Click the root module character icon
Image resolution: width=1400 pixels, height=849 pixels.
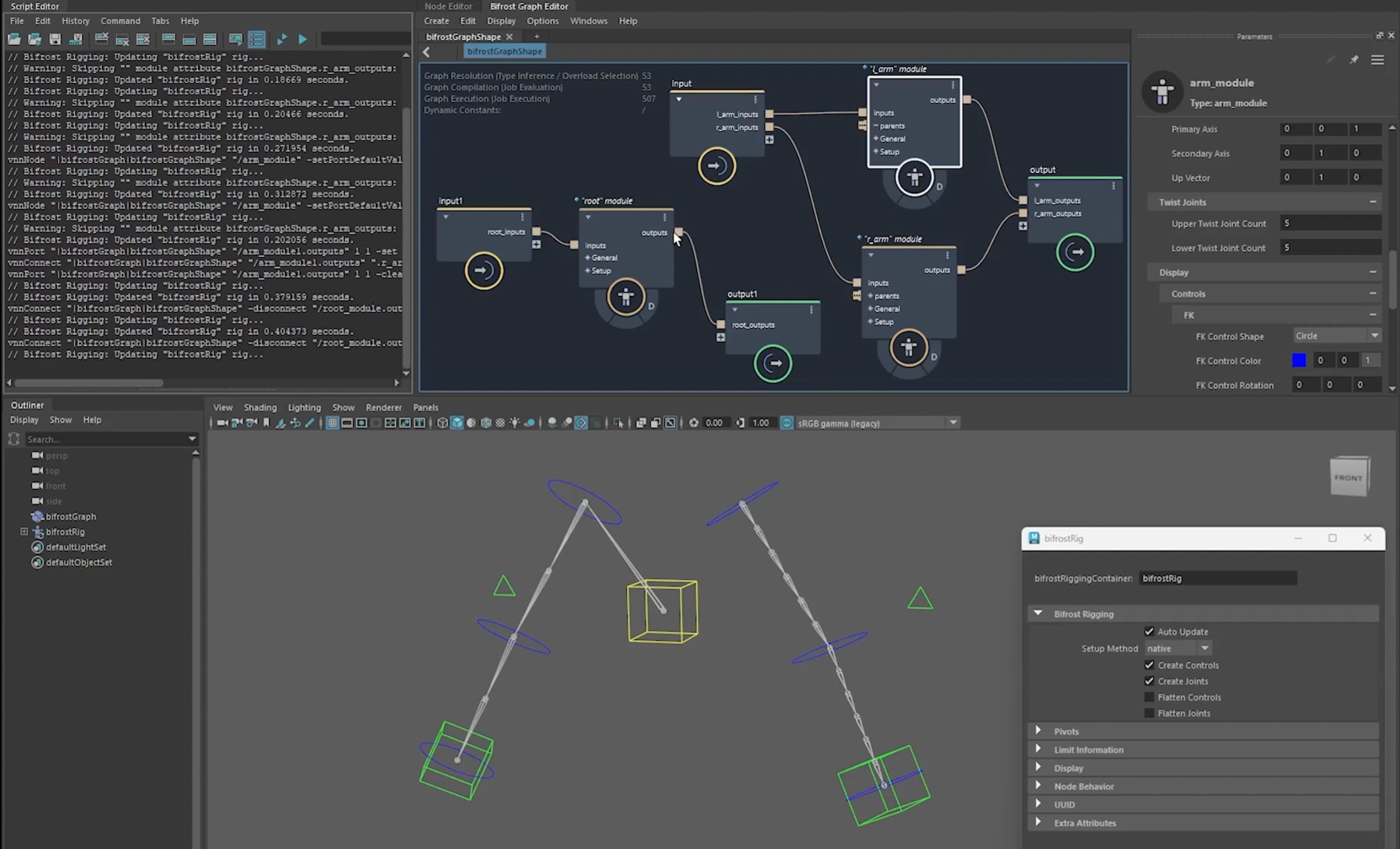625,297
